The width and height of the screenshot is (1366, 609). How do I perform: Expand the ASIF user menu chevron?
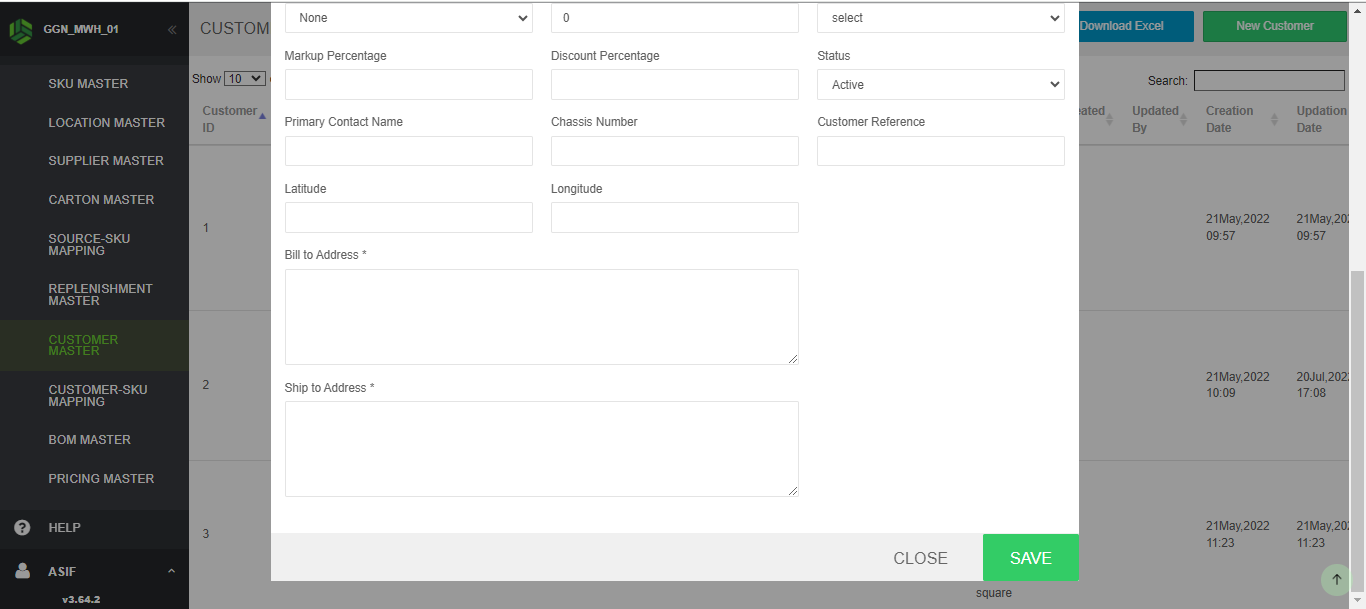[171, 572]
